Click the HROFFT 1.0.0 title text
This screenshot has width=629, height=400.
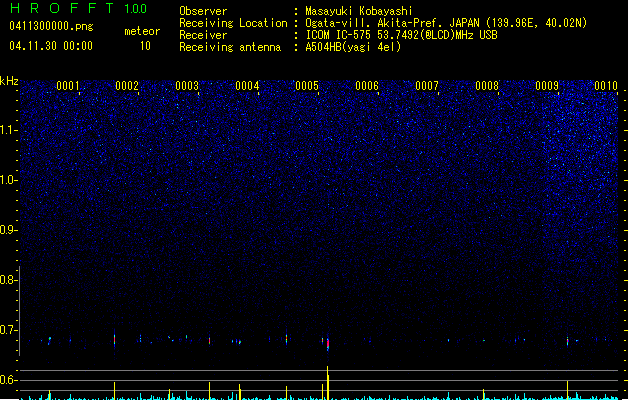pyautogui.click(x=78, y=8)
